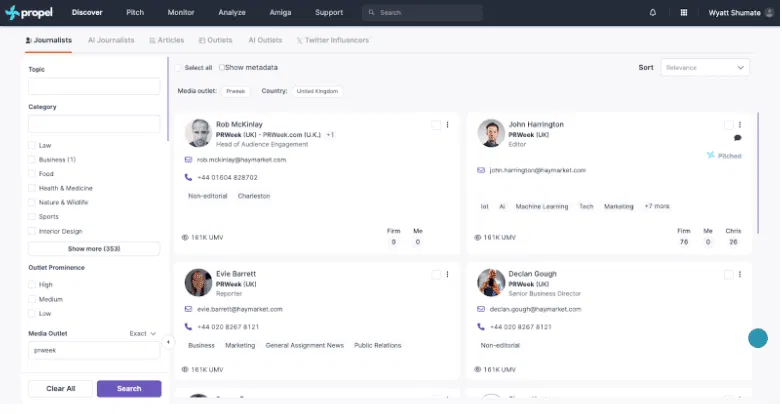
Task: Click Declan Gough's email envelope icon
Action: click(x=481, y=309)
